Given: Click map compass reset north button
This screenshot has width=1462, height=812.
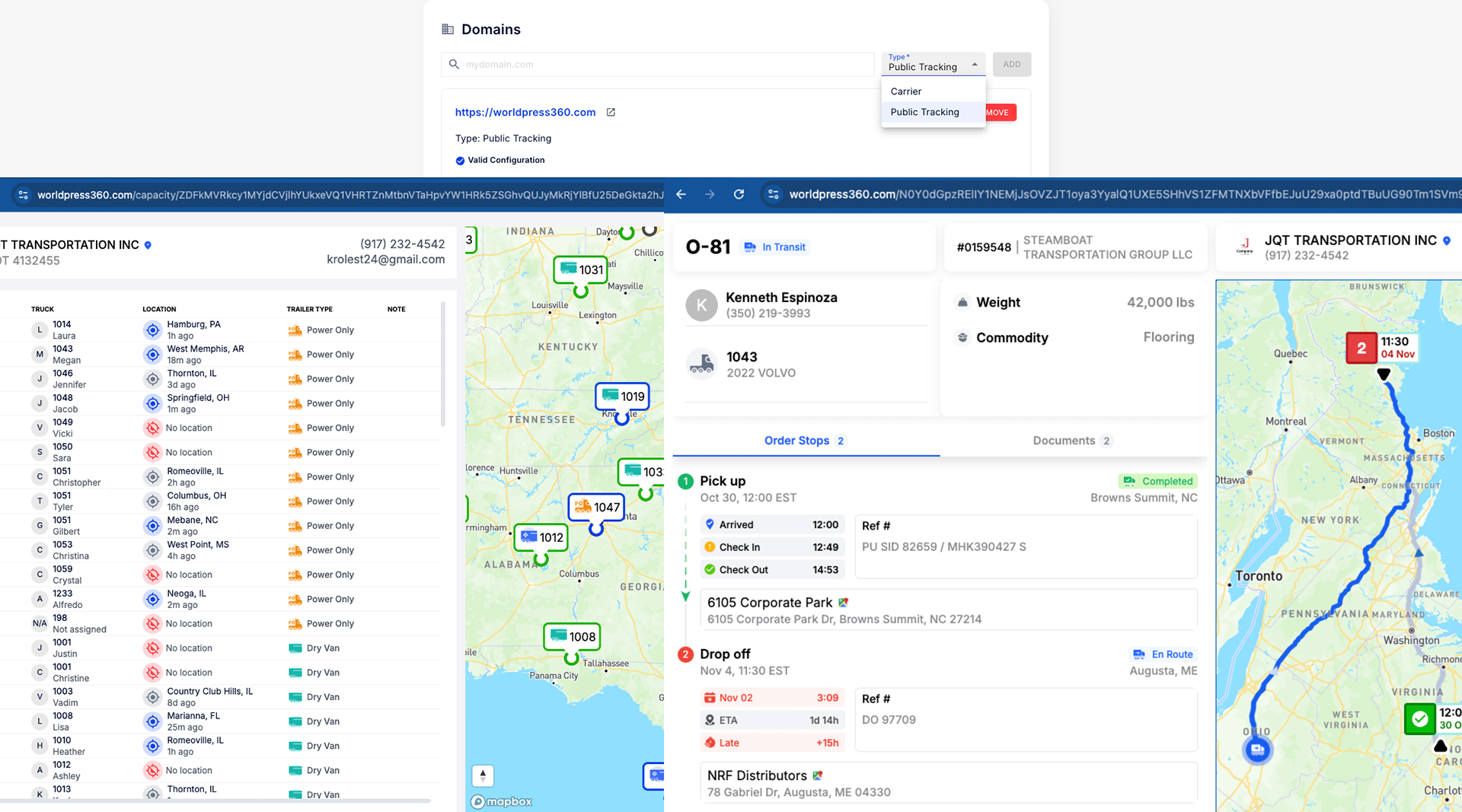Looking at the screenshot, I should click(483, 775).
